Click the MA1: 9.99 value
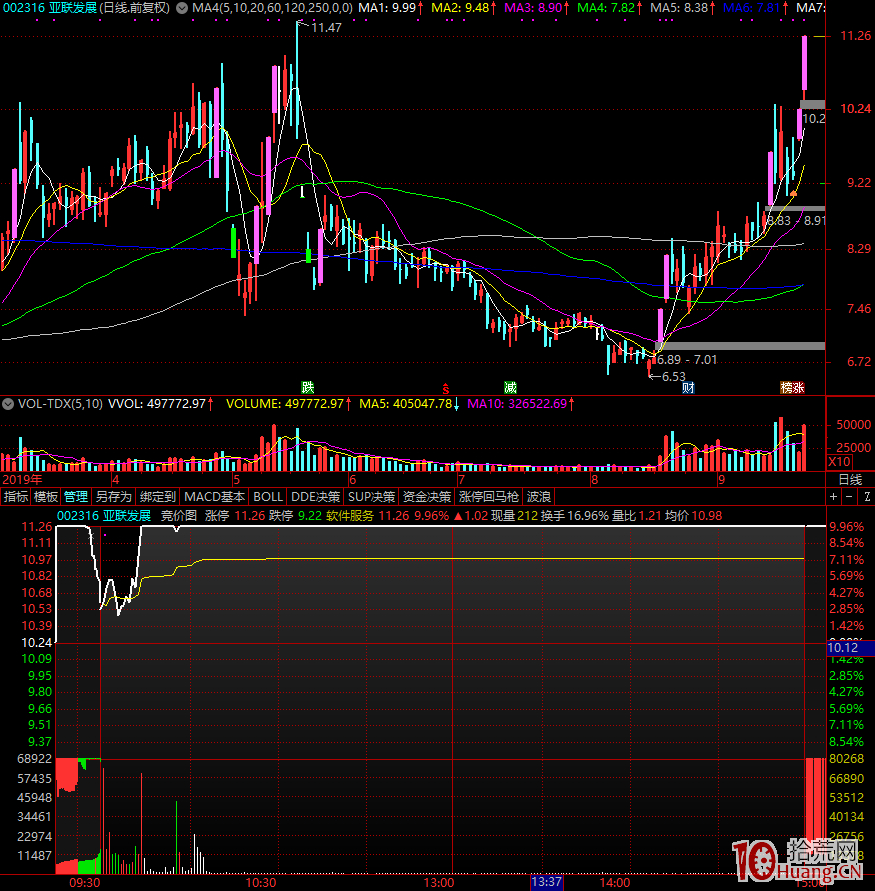The image size is (875, 891). point(391,8)
